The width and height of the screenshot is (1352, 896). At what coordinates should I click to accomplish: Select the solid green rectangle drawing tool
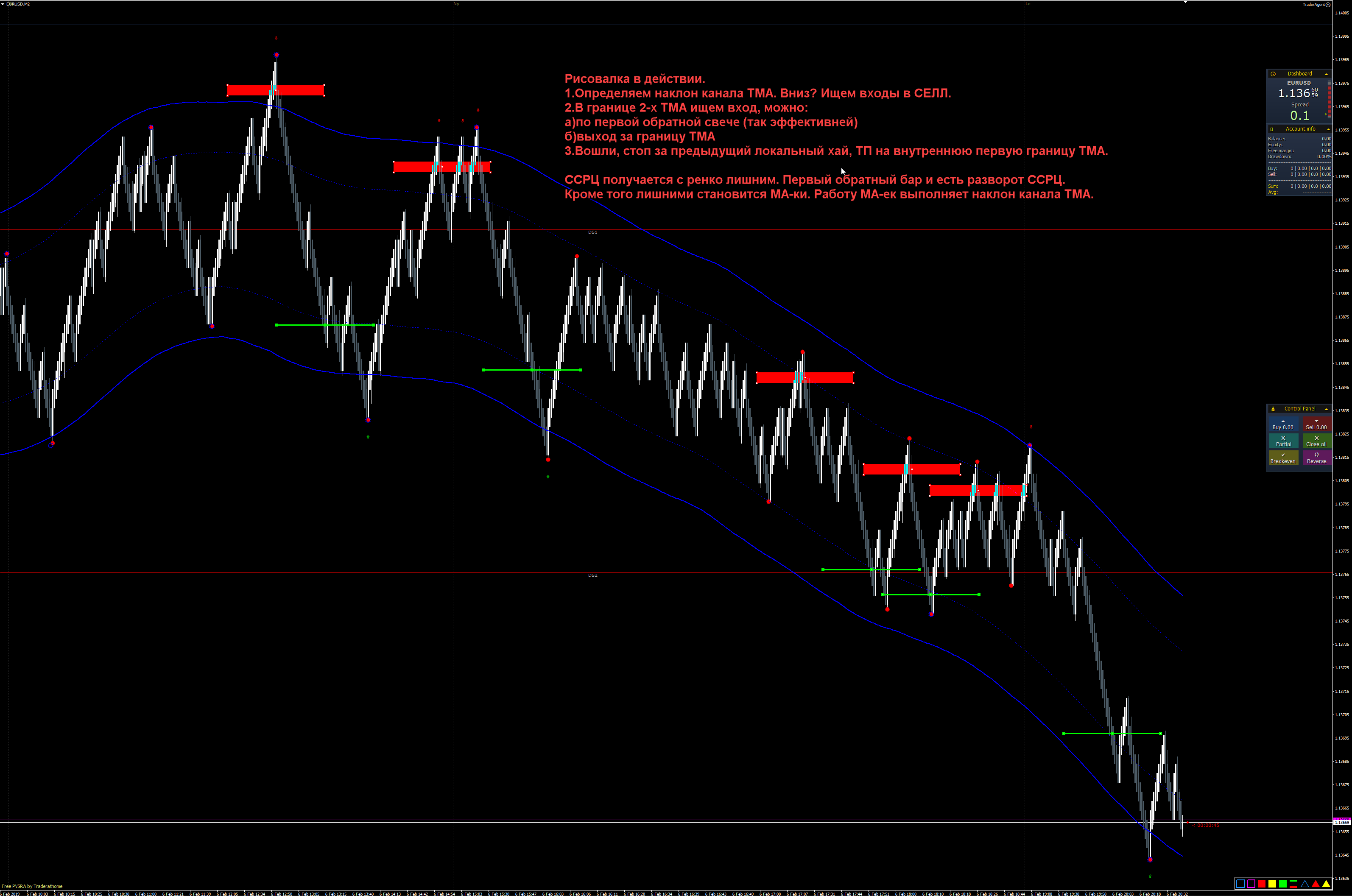pyautogui.click(x=1283, y=883)
